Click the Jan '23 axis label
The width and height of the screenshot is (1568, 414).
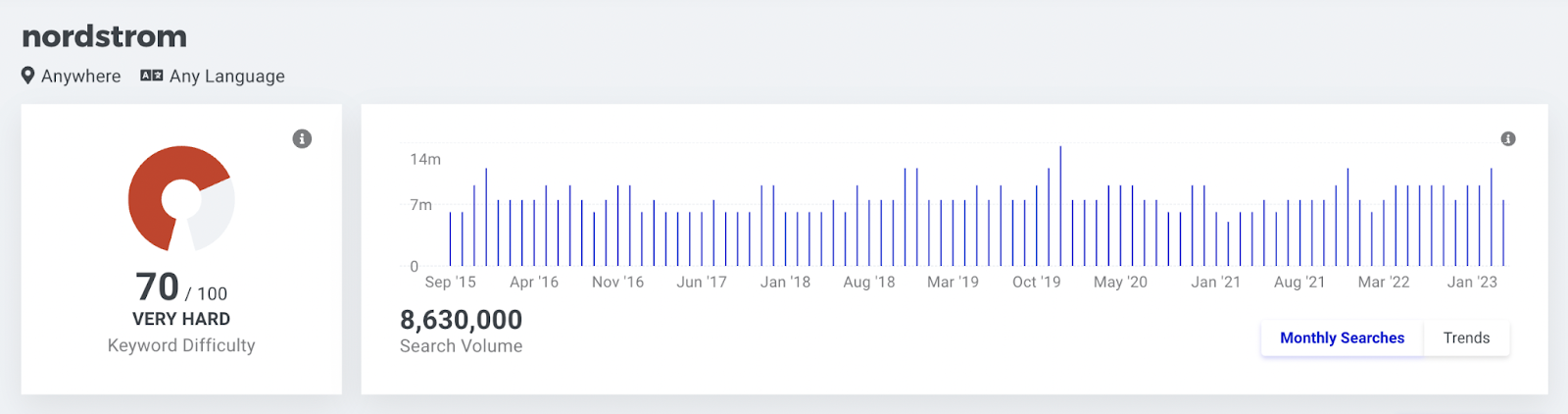tap(1472, 282)
